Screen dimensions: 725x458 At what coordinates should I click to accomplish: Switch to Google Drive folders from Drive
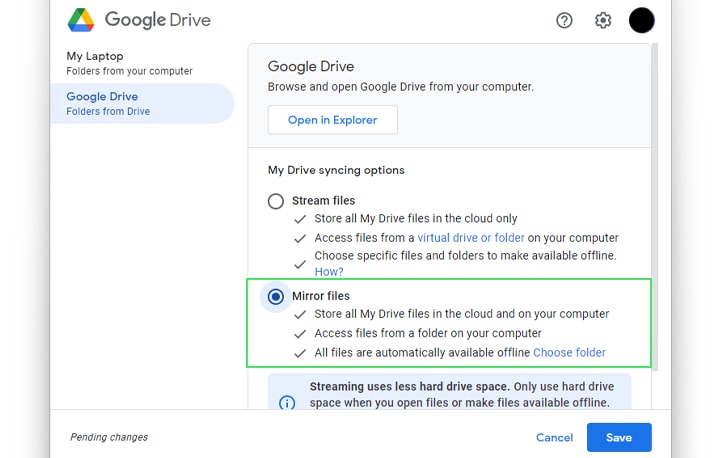pos(142,104)
